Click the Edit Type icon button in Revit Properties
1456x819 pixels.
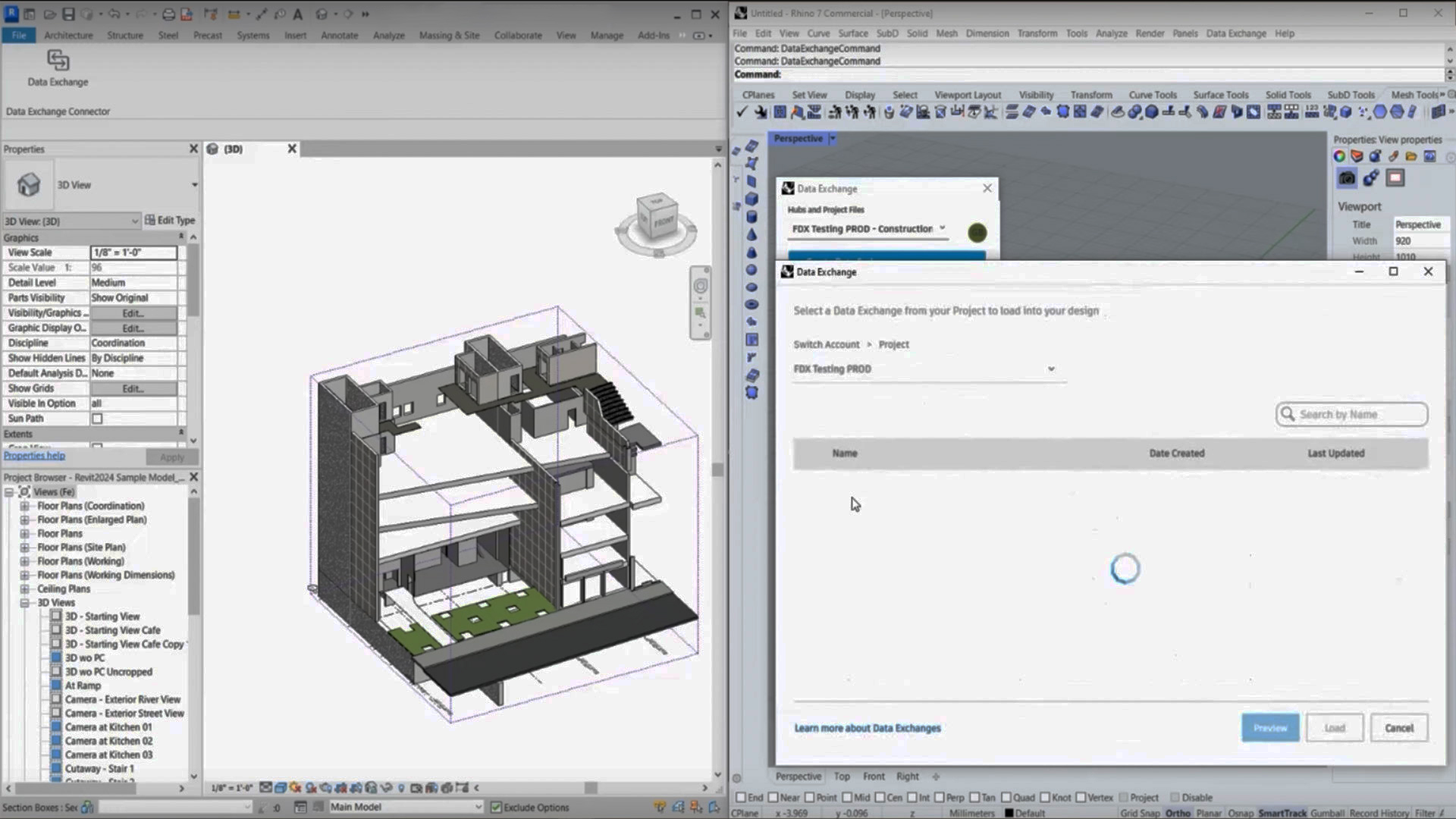tap(170, 220)
